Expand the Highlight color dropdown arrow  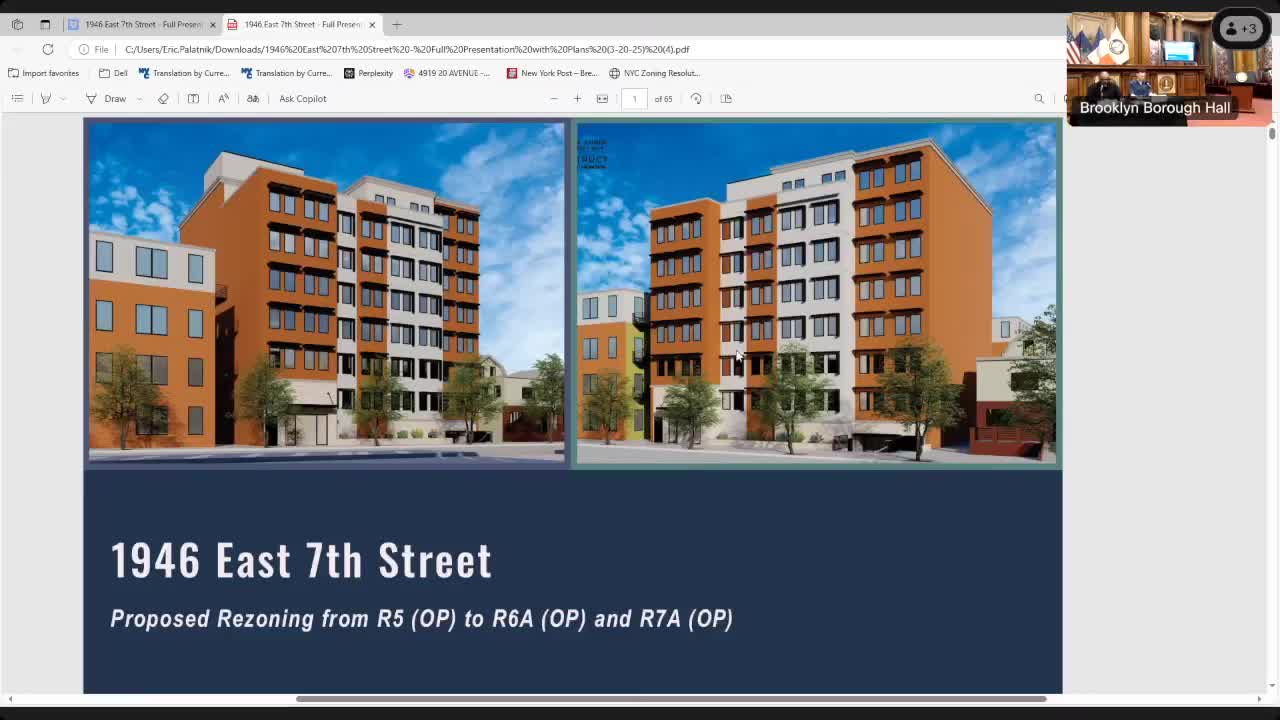[63, 98]
